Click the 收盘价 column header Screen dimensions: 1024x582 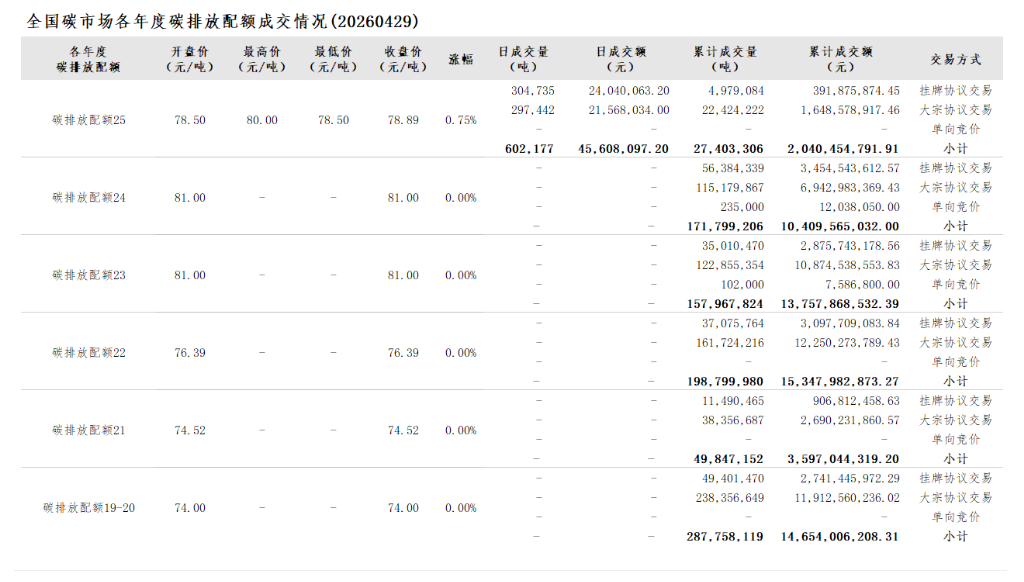click(x=403, y=59)
